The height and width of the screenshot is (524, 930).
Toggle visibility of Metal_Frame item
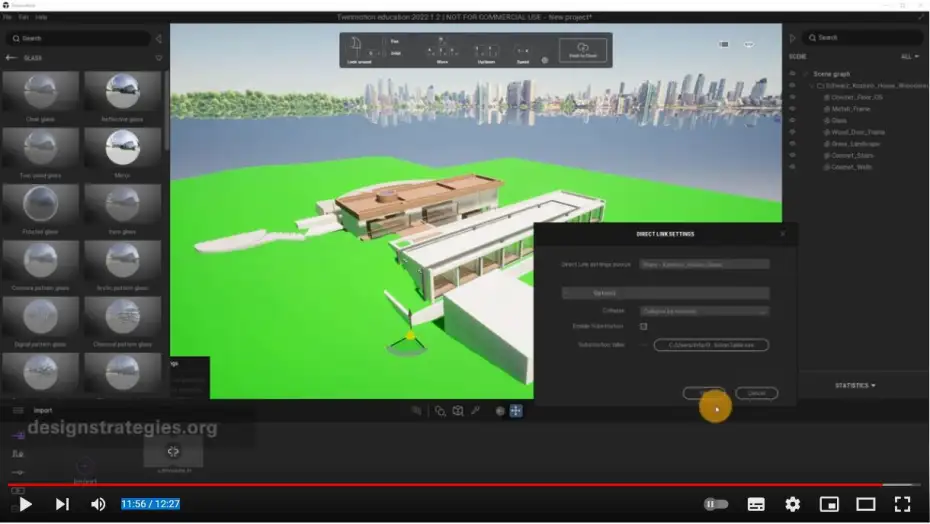pyautogui.click(x=792, y=109)
